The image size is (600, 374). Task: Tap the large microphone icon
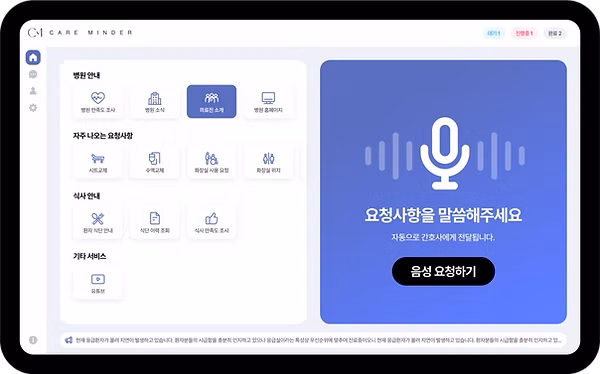(x=445, y=154)
